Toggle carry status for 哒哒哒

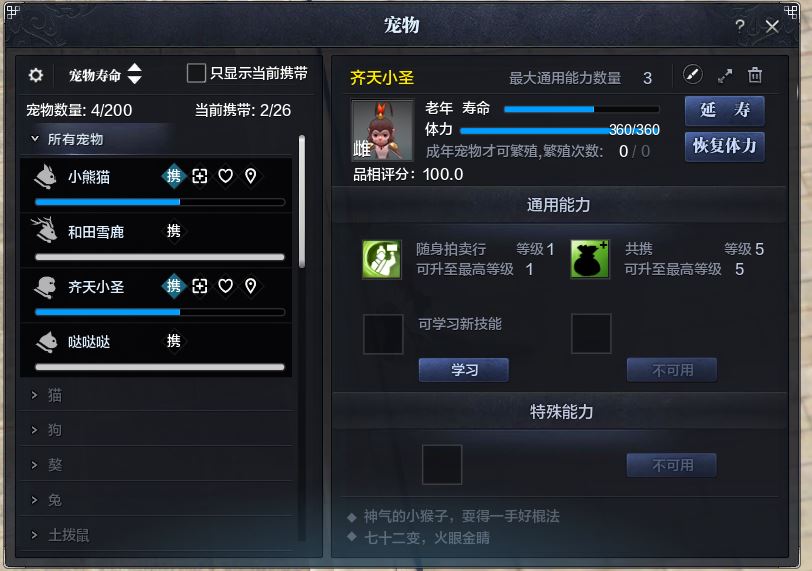(173, 341)
